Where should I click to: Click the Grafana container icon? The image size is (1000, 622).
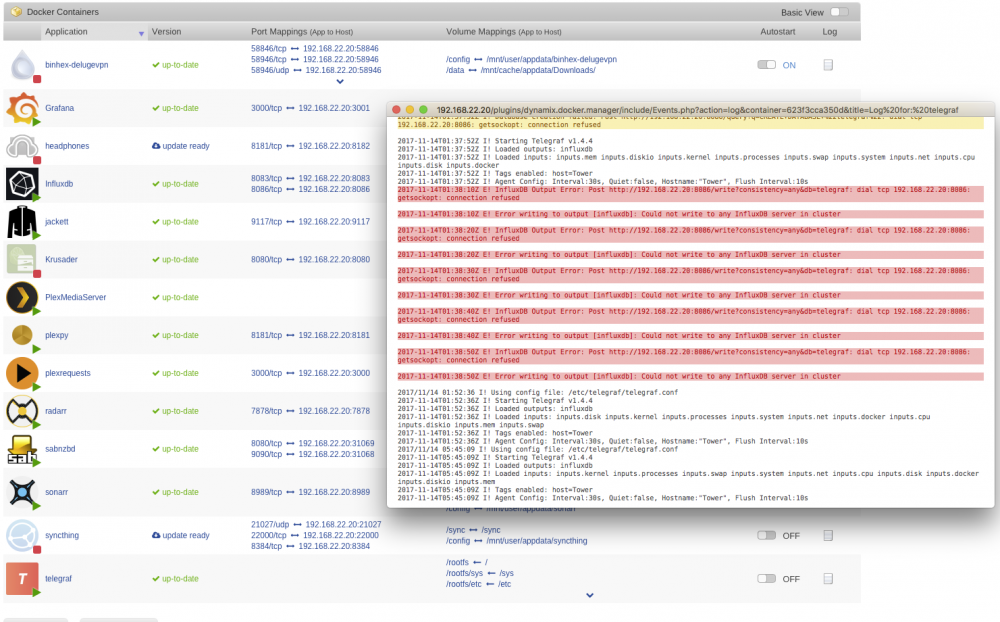coord(22,108)
